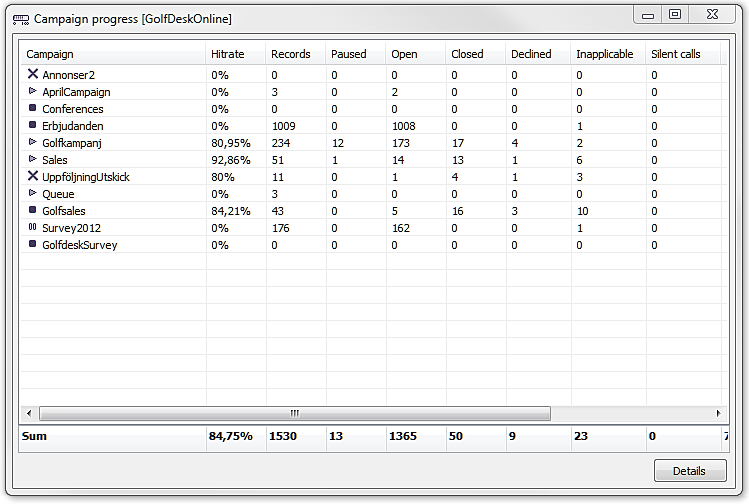Click the 1365 total open sum
The width and height of the screenshot is (749, 504).
[403, 436]
